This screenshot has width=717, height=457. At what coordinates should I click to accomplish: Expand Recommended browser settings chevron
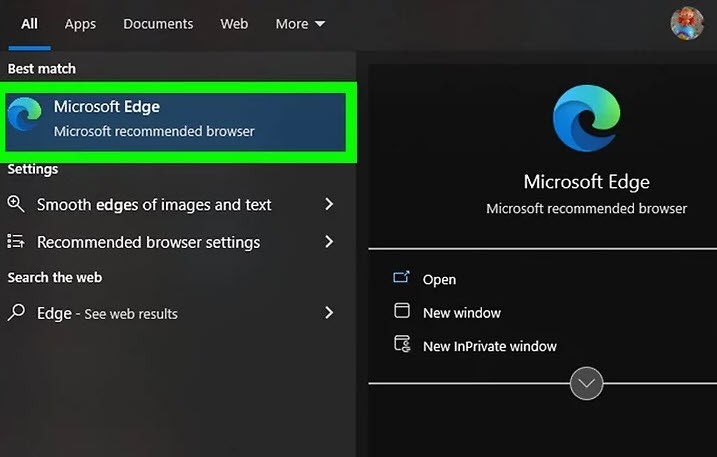[329, 241]
